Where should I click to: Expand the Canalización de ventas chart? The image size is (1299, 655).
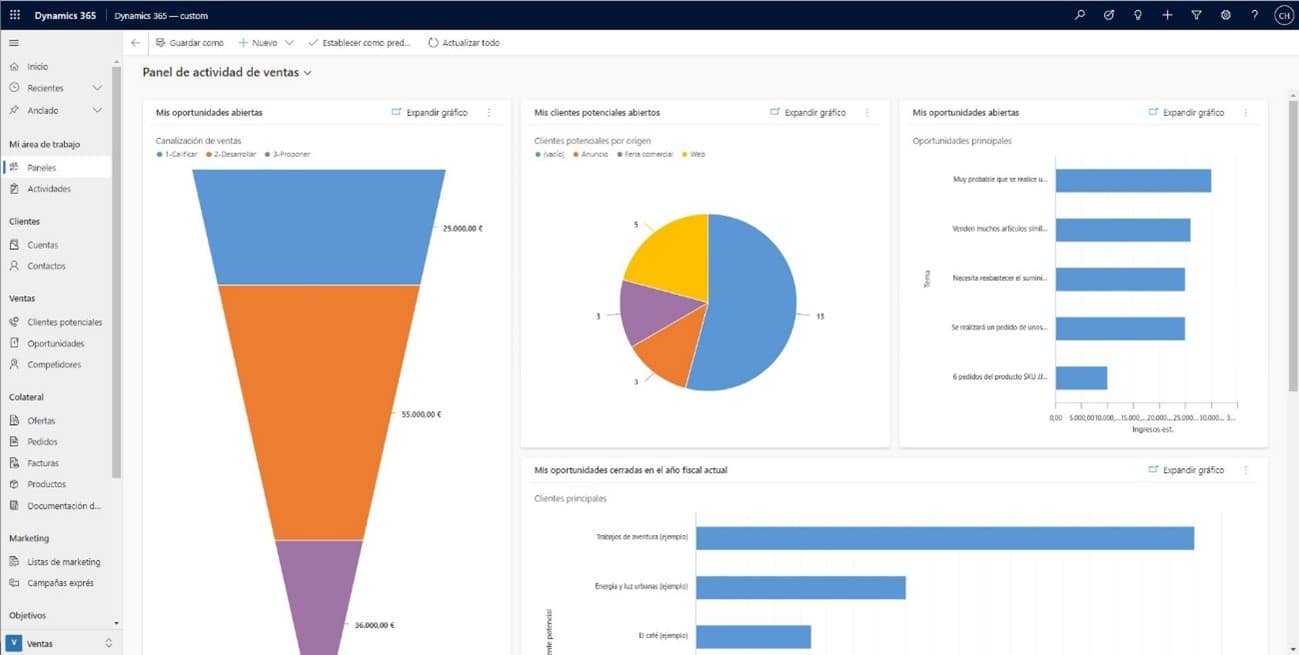(429, 113)
